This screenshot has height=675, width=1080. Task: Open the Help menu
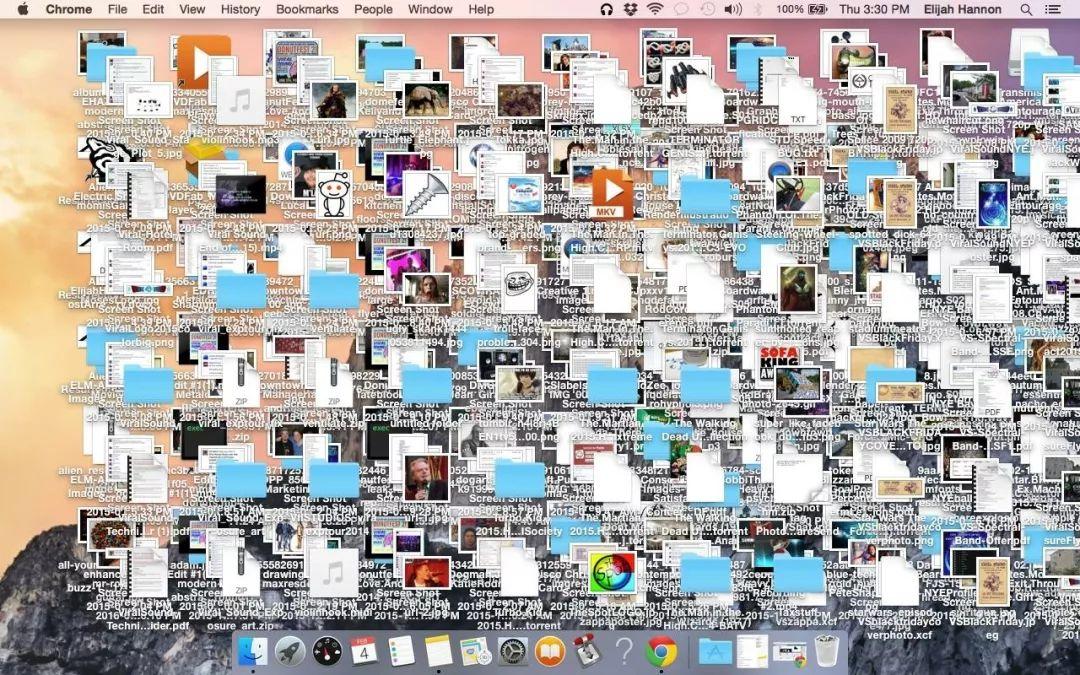coord(481,9)
